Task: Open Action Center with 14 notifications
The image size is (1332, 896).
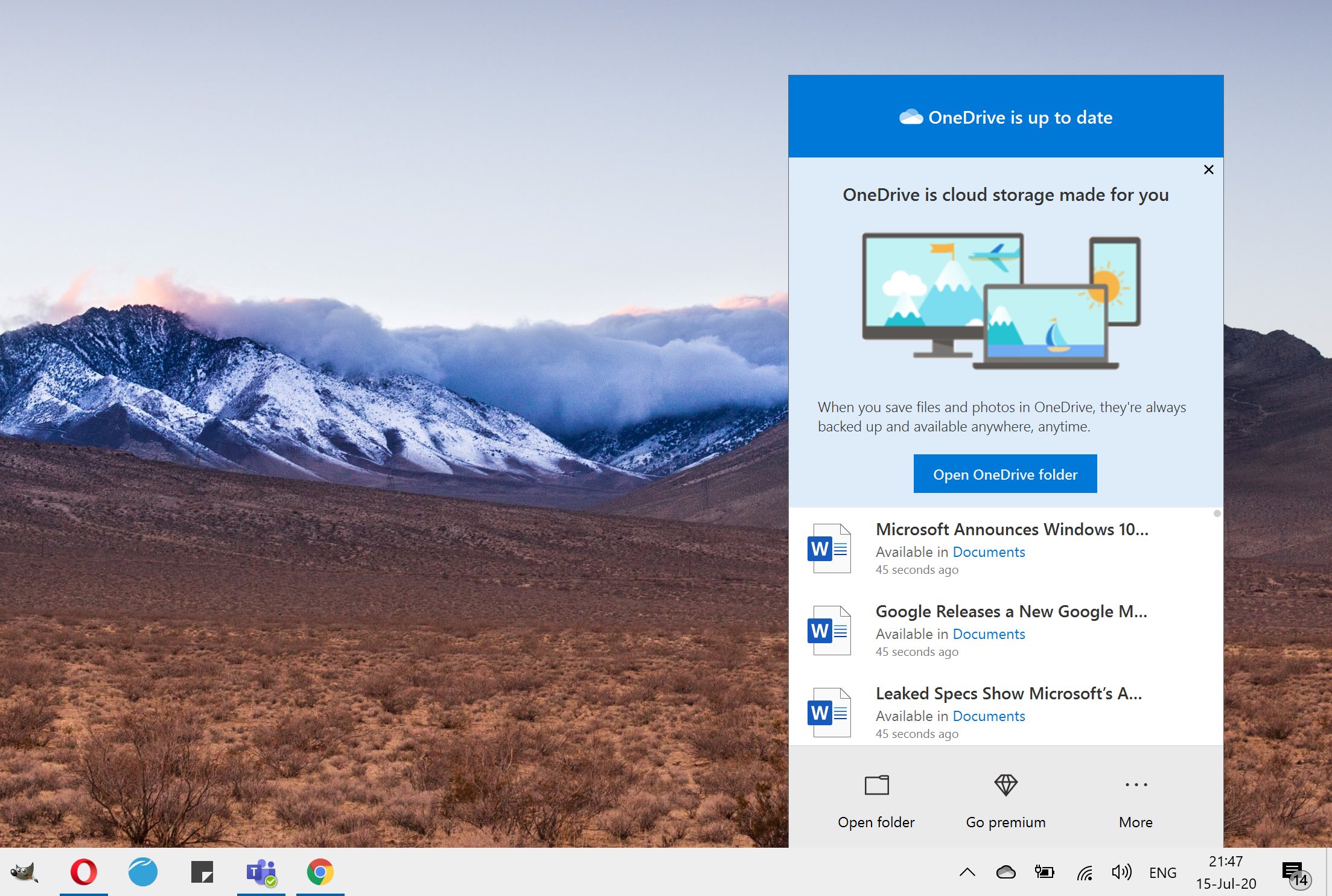Action: point(1296,874)
